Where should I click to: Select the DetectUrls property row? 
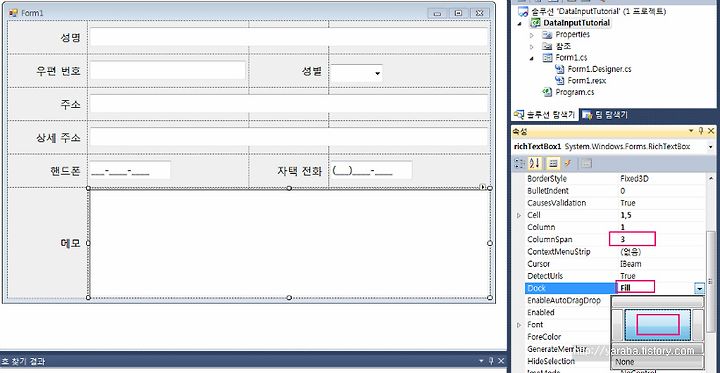[x=615, y=276]
